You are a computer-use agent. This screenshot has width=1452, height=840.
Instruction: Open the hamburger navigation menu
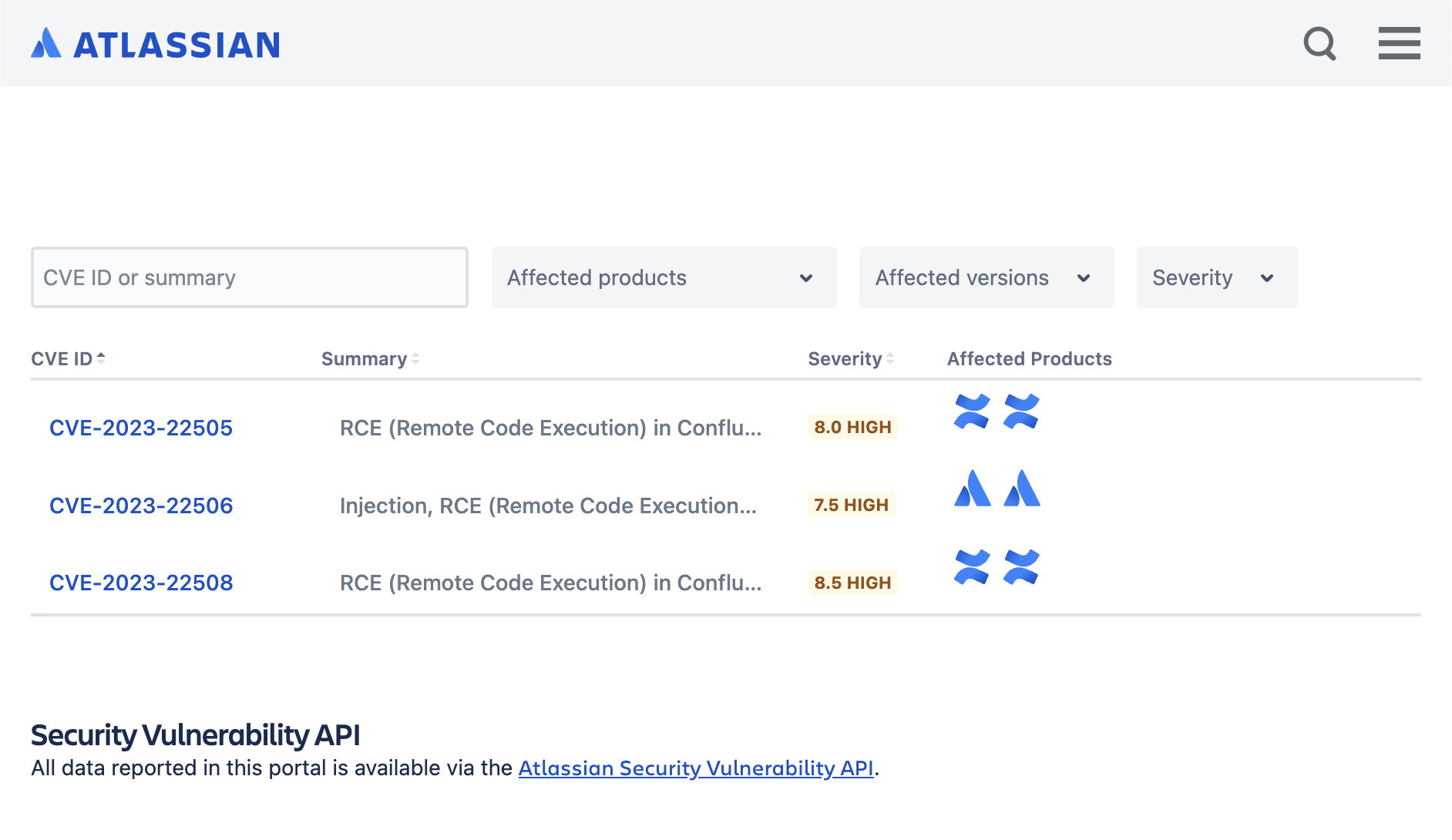point(1399,44)
